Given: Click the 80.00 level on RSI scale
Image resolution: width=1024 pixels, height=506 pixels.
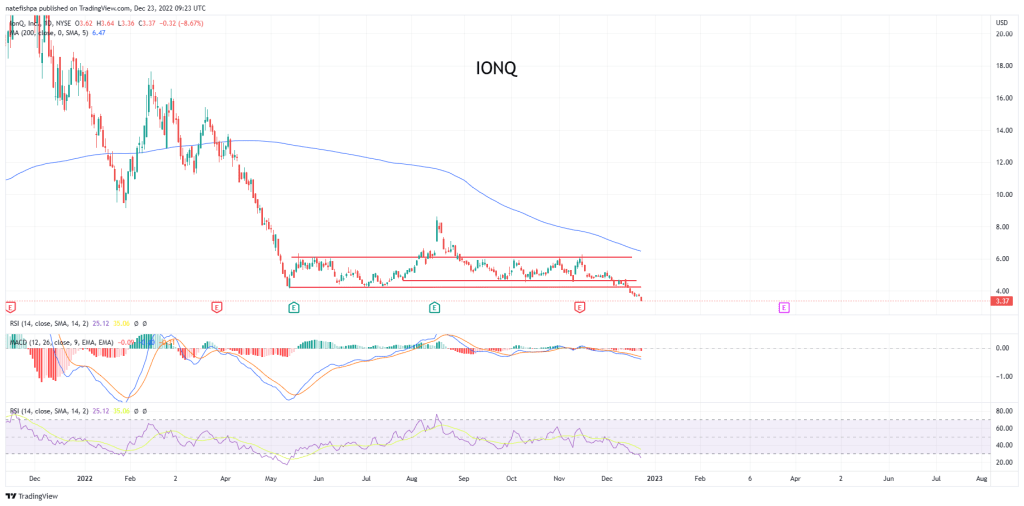Looking at the screenshot, I should [1003, 410].
